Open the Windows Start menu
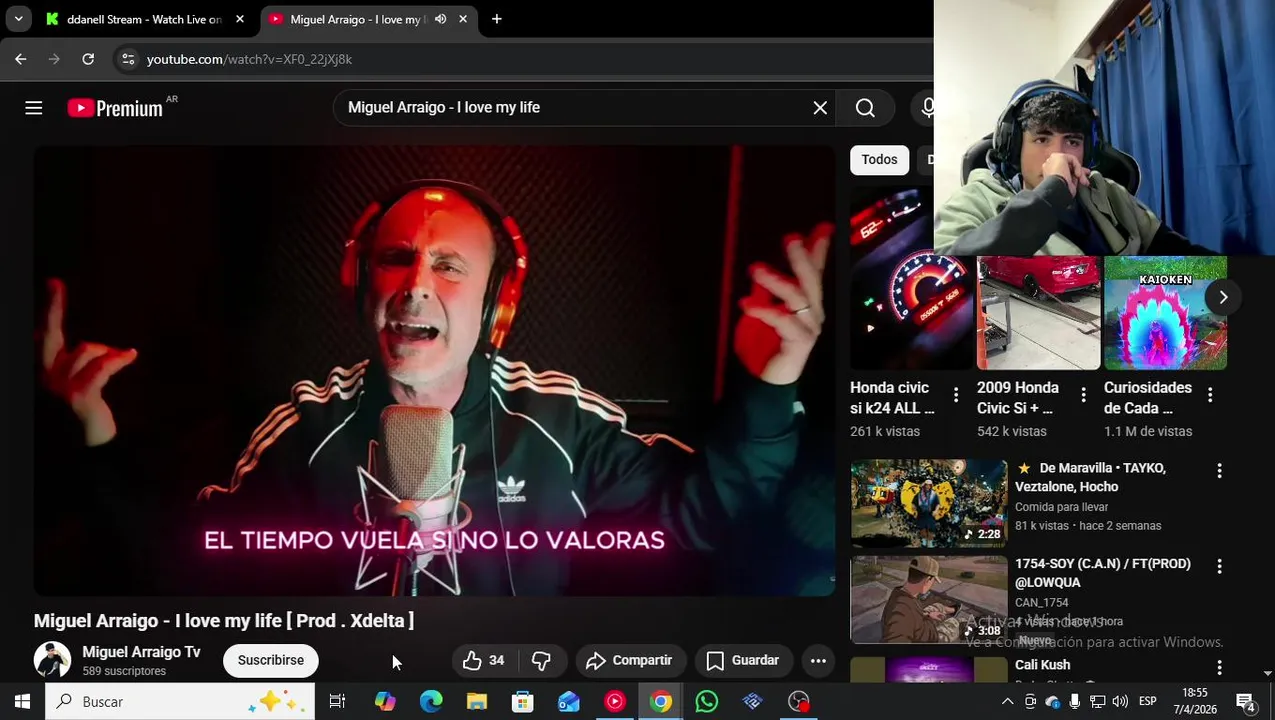1275x720 pixels. [22, 701]
